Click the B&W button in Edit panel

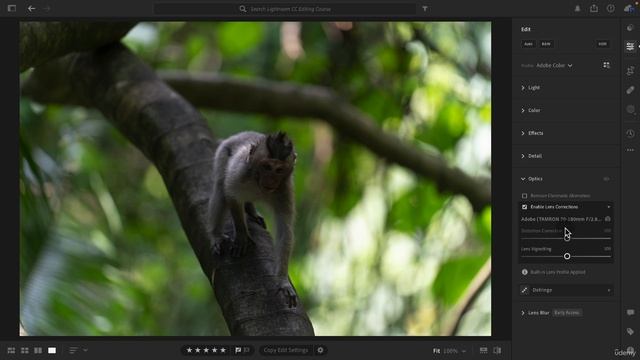coord(546,44)
